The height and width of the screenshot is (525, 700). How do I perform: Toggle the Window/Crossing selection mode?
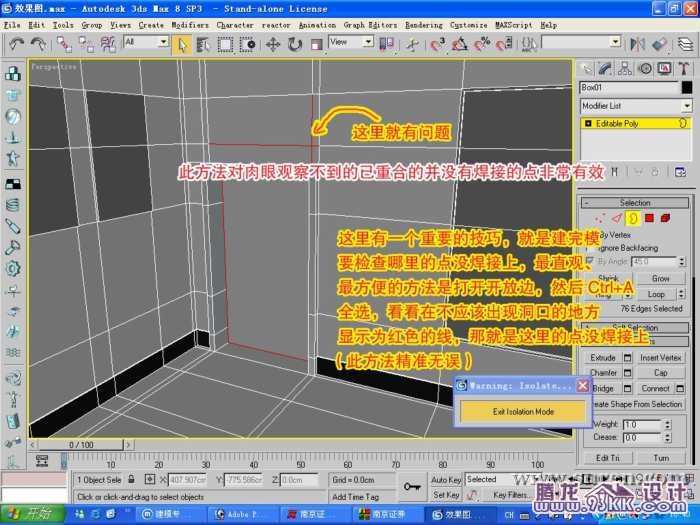coord(247,45)
